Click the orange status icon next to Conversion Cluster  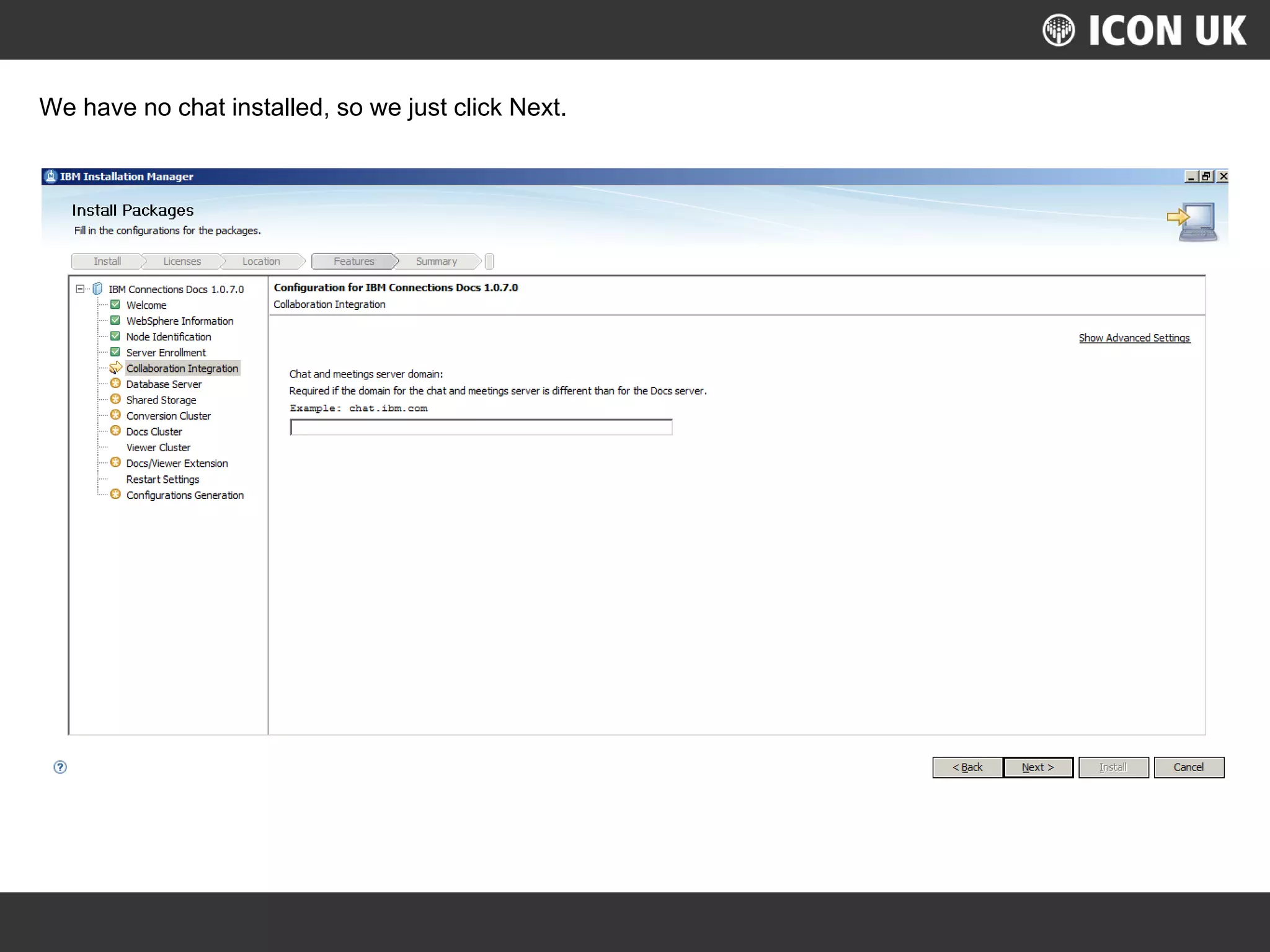115,415
